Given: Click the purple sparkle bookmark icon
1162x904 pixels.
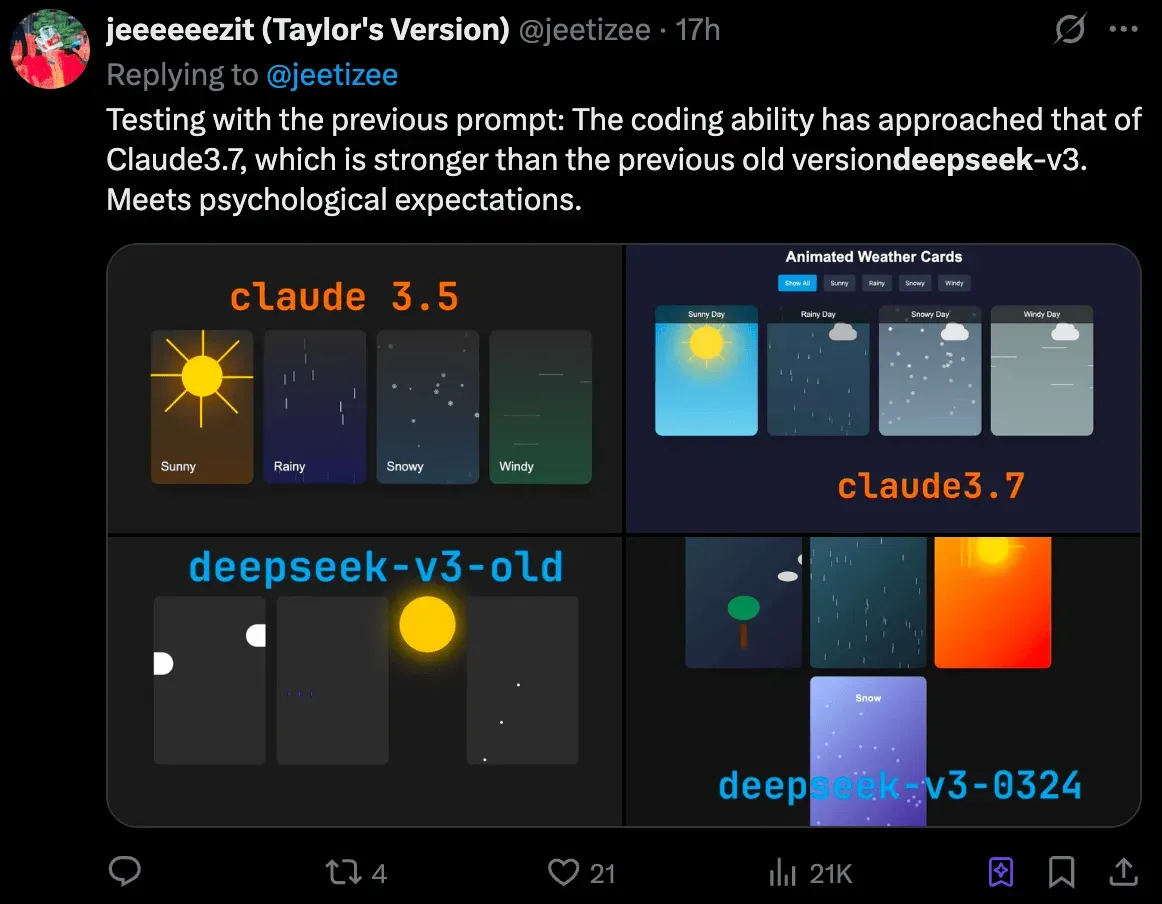Looking at the screenshot, I should pos(1001,873).
